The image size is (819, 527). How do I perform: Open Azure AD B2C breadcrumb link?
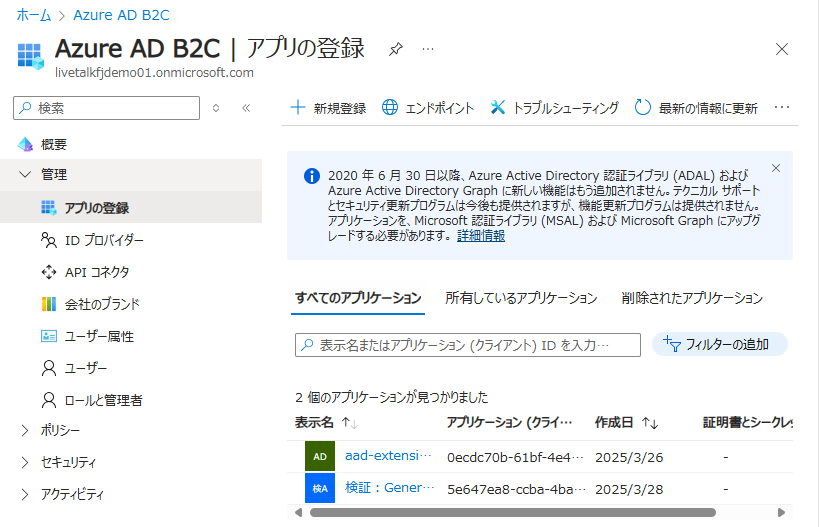(x=121, y=15)
